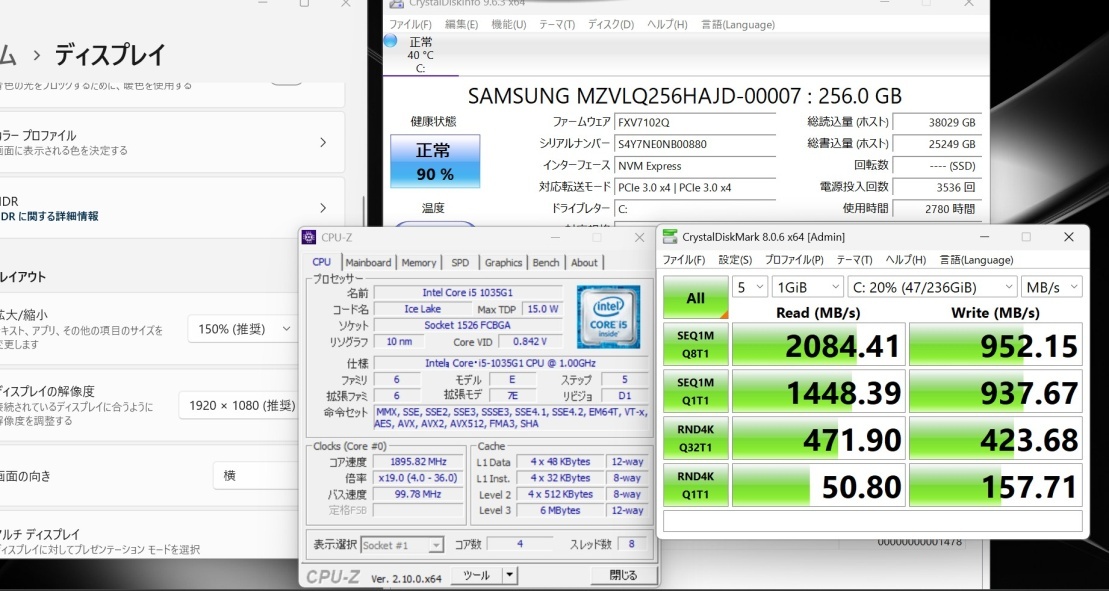Open the Socket #1 selection dropdown in CPU-Z

pos(402,545)
